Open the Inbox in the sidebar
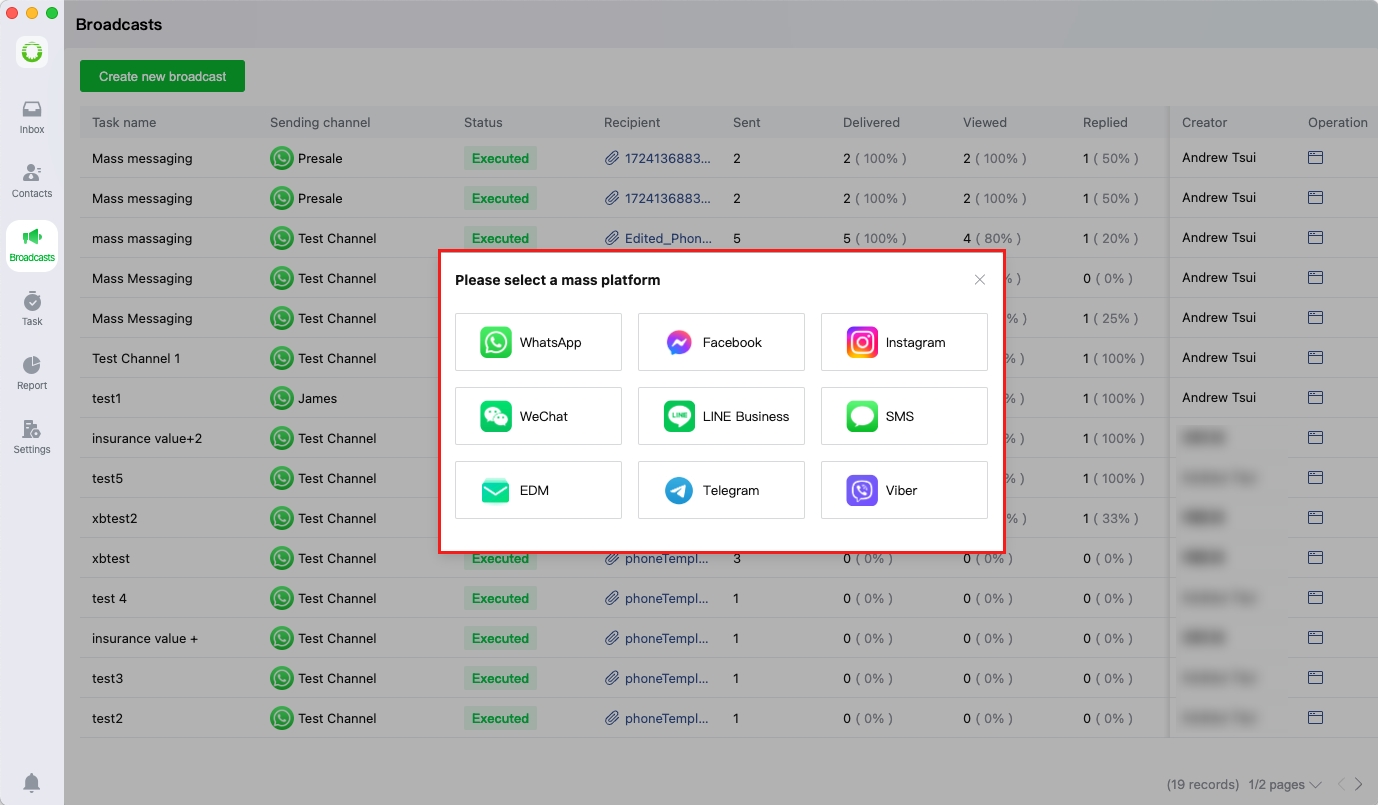The image size is (1378, 805). [x=32, y=117]
